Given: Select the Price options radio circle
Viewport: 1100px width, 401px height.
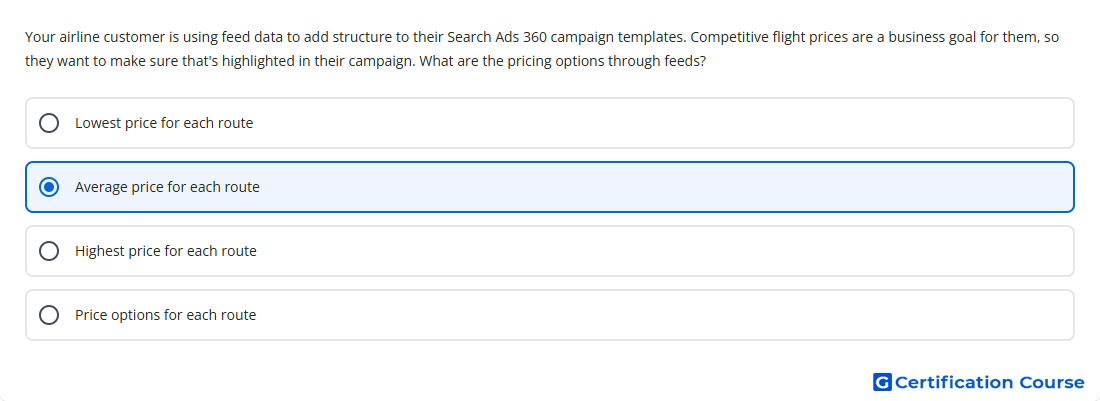Looking at the screenshot, I should (x=49, y=315).
